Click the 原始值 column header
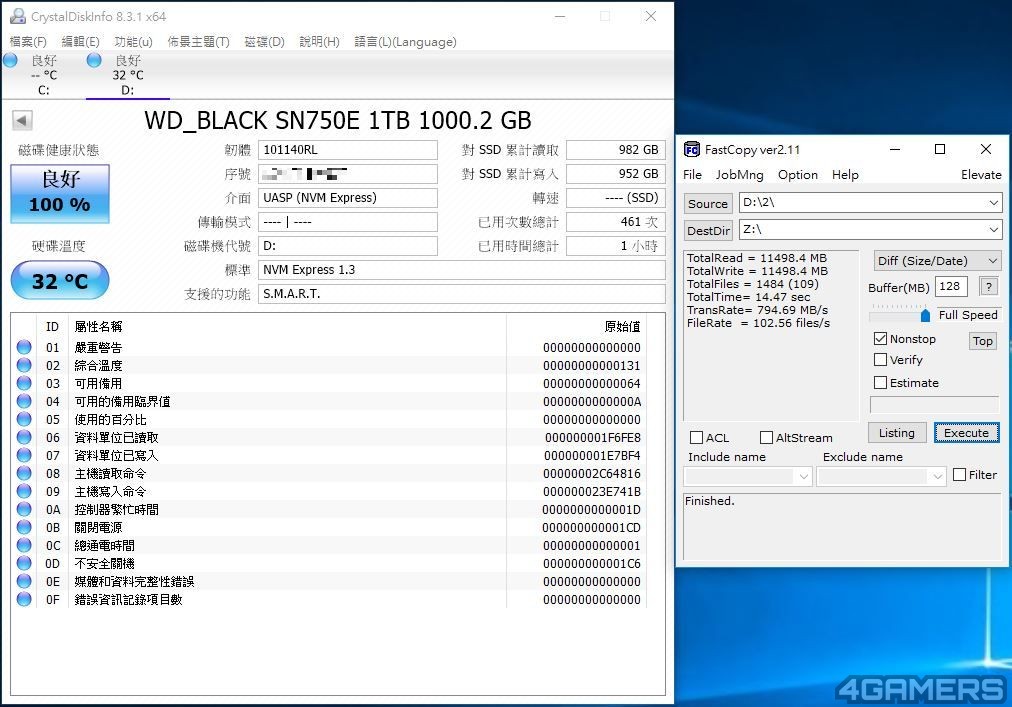The width and height of the screenshot is (1012, 707). pyautogui.click(x=622, y=327)
